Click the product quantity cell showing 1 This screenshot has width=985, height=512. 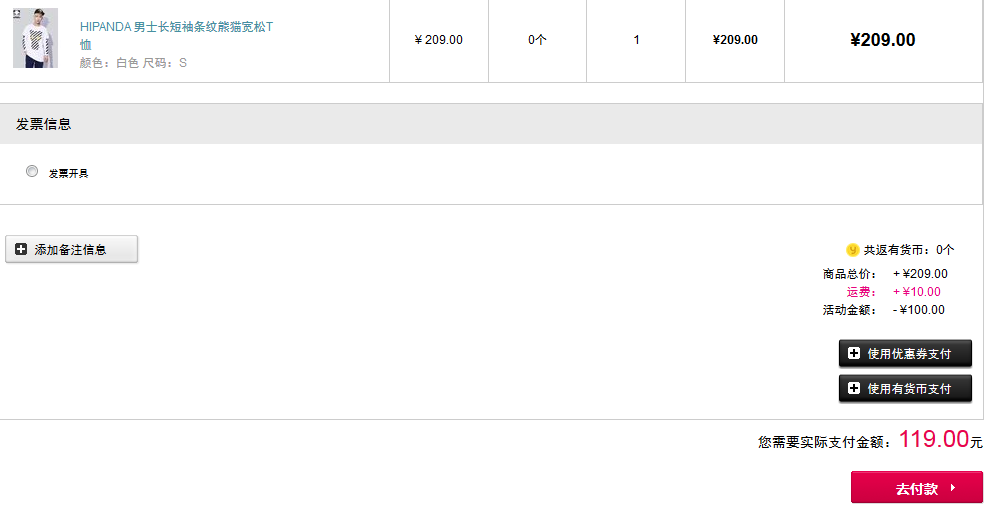[x=636, y=40]
